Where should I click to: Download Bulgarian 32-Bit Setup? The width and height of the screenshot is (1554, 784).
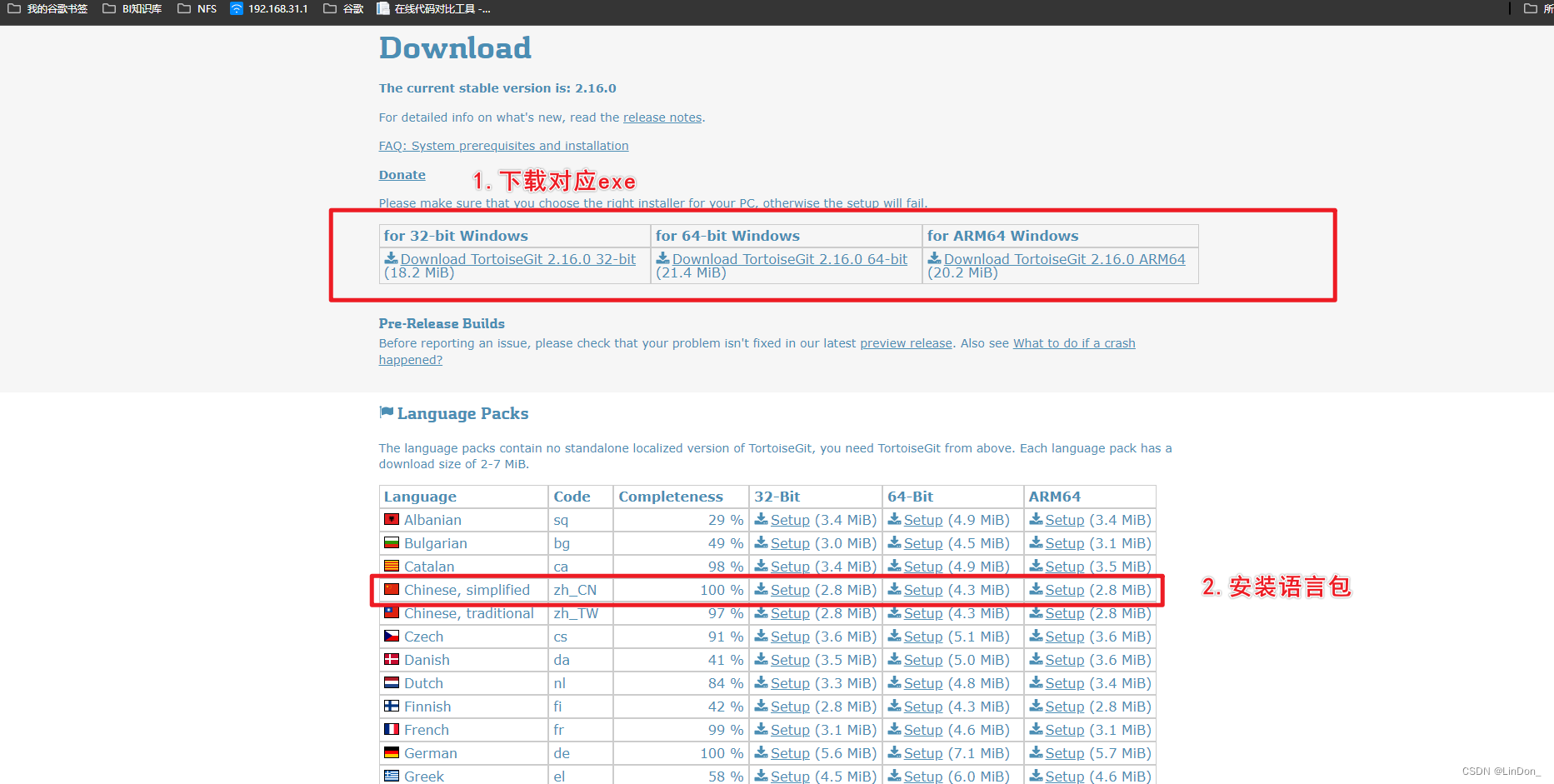790,543
